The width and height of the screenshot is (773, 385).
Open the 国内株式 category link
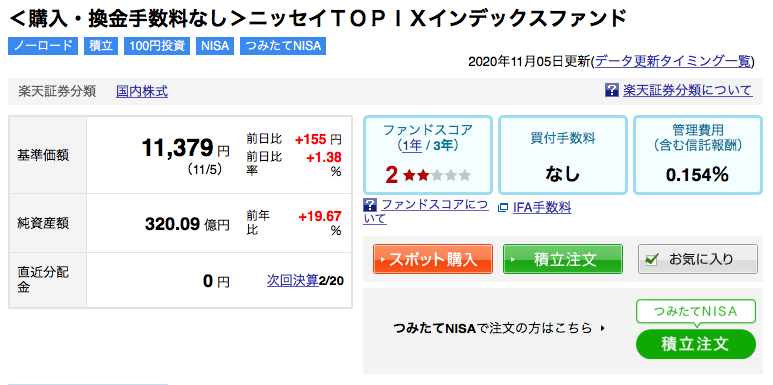(x=142, y=91)
